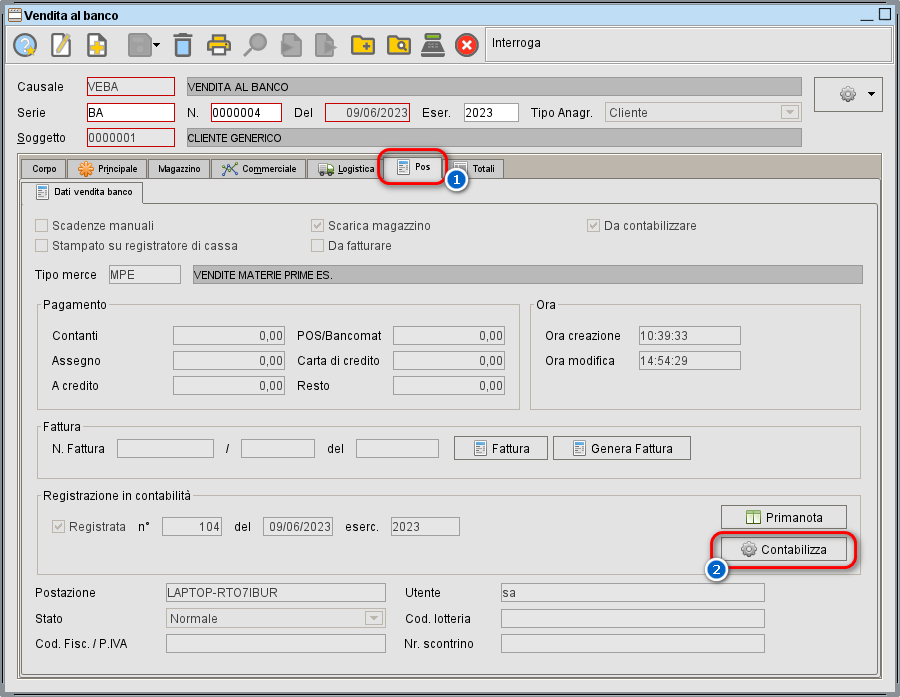Uncheck Da contabilizzare
The image size is (900, 697).
(x=593, y=225)
